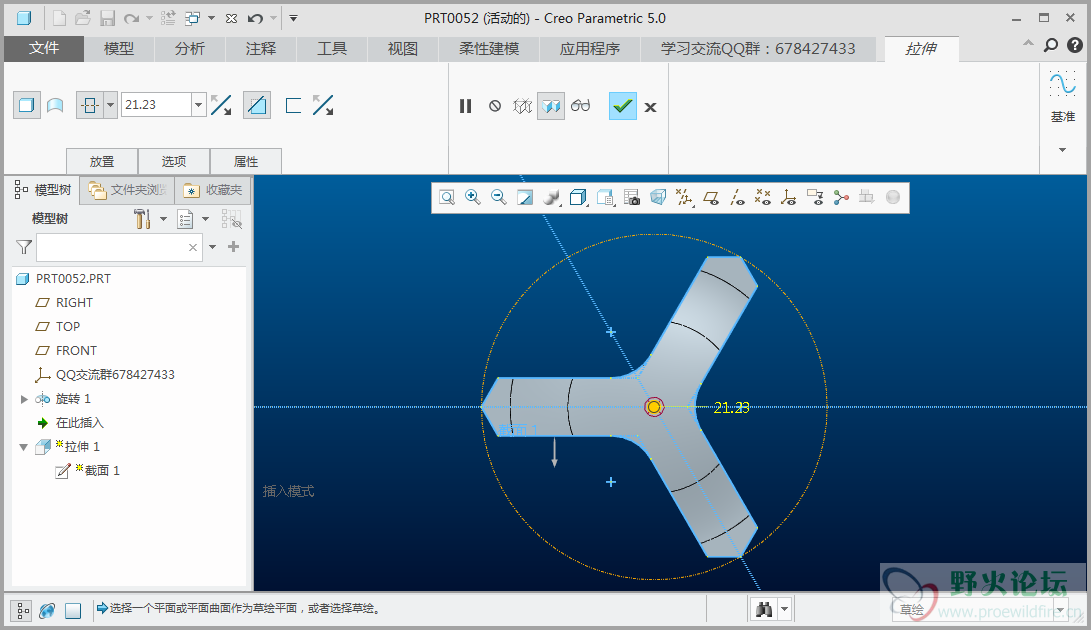
Task: Select extrude as solid option
Action: (26, 105)
